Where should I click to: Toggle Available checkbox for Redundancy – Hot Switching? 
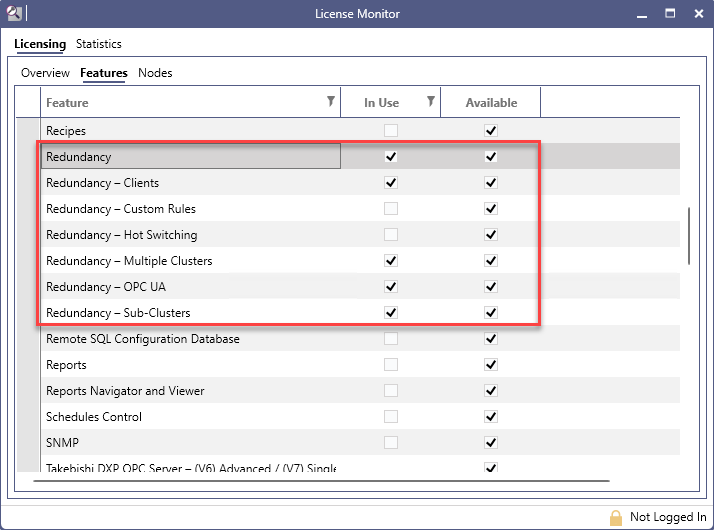click(x=491, y=235)
